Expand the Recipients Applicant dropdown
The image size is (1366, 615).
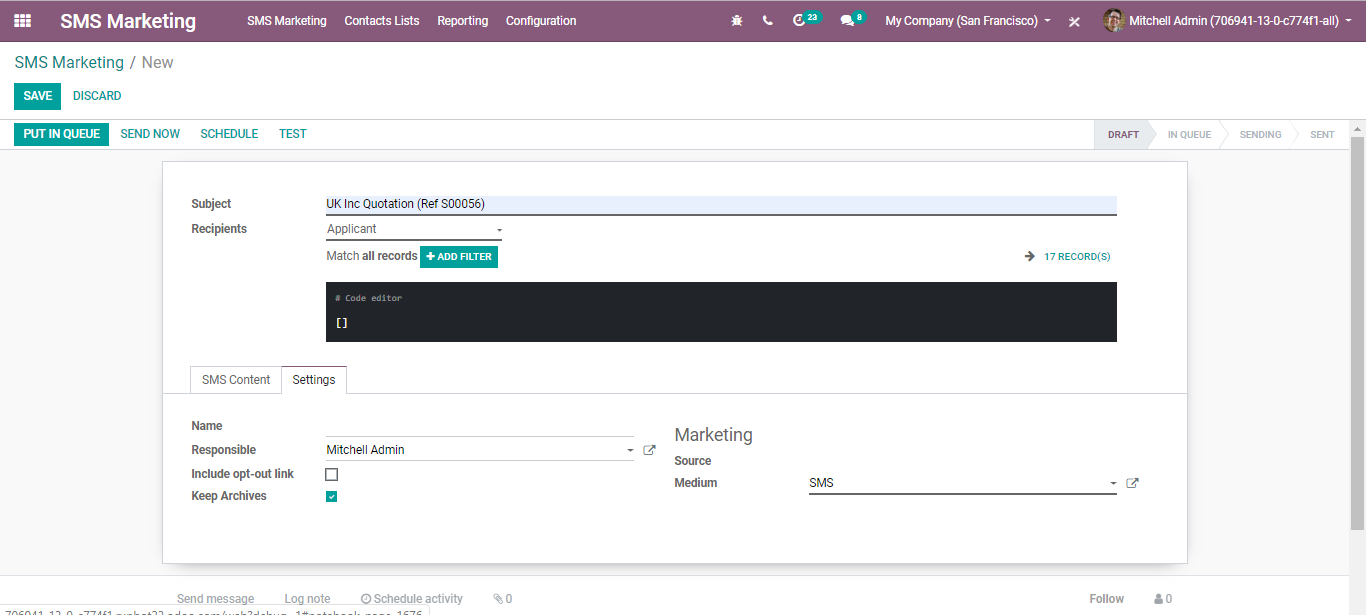click(414, 229)
